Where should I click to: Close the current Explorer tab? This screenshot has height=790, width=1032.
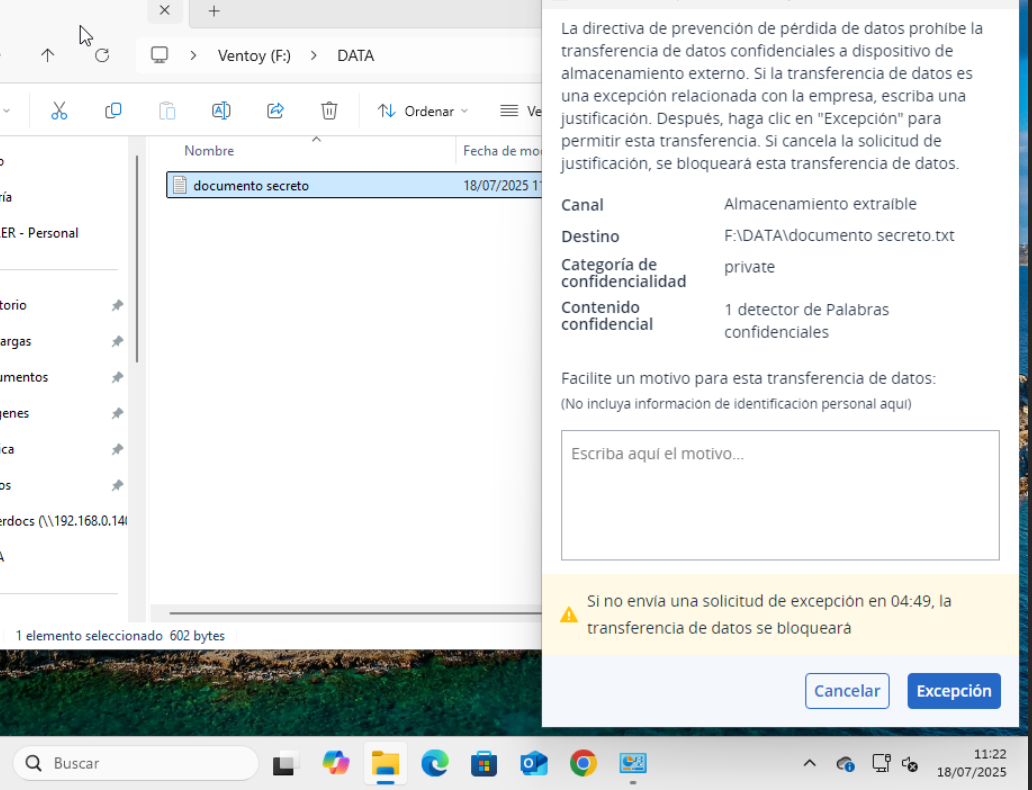tap(165, 11)
